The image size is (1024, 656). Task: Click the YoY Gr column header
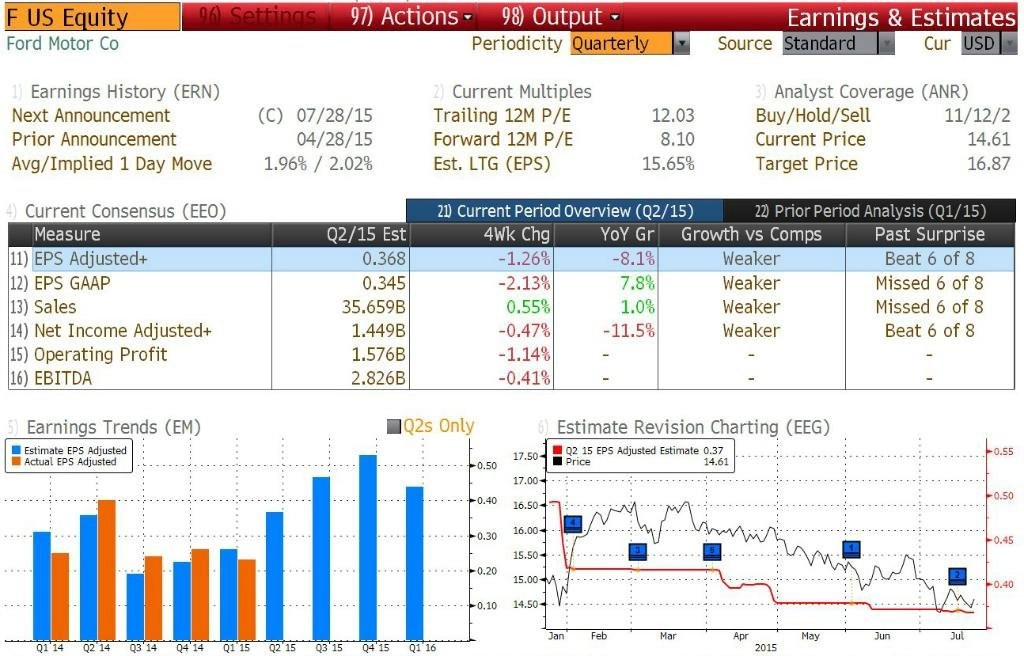pyautogui.click(x=606, y=235)
